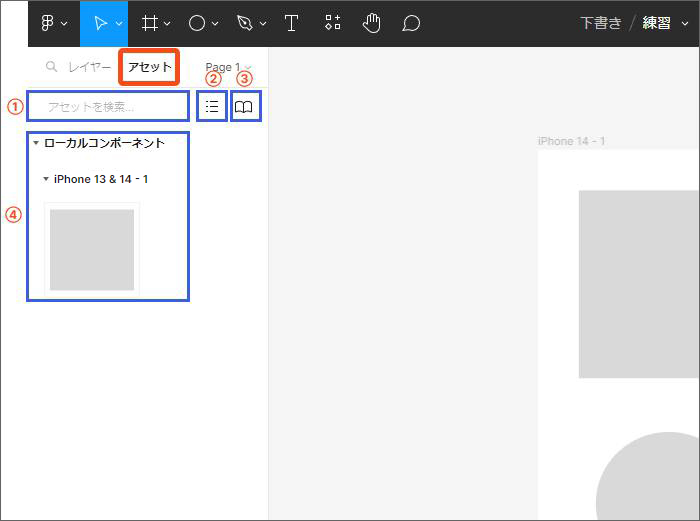The image size is (700, 521).
Task: Click the 下書き breadcrumb link
Action: 600,23
